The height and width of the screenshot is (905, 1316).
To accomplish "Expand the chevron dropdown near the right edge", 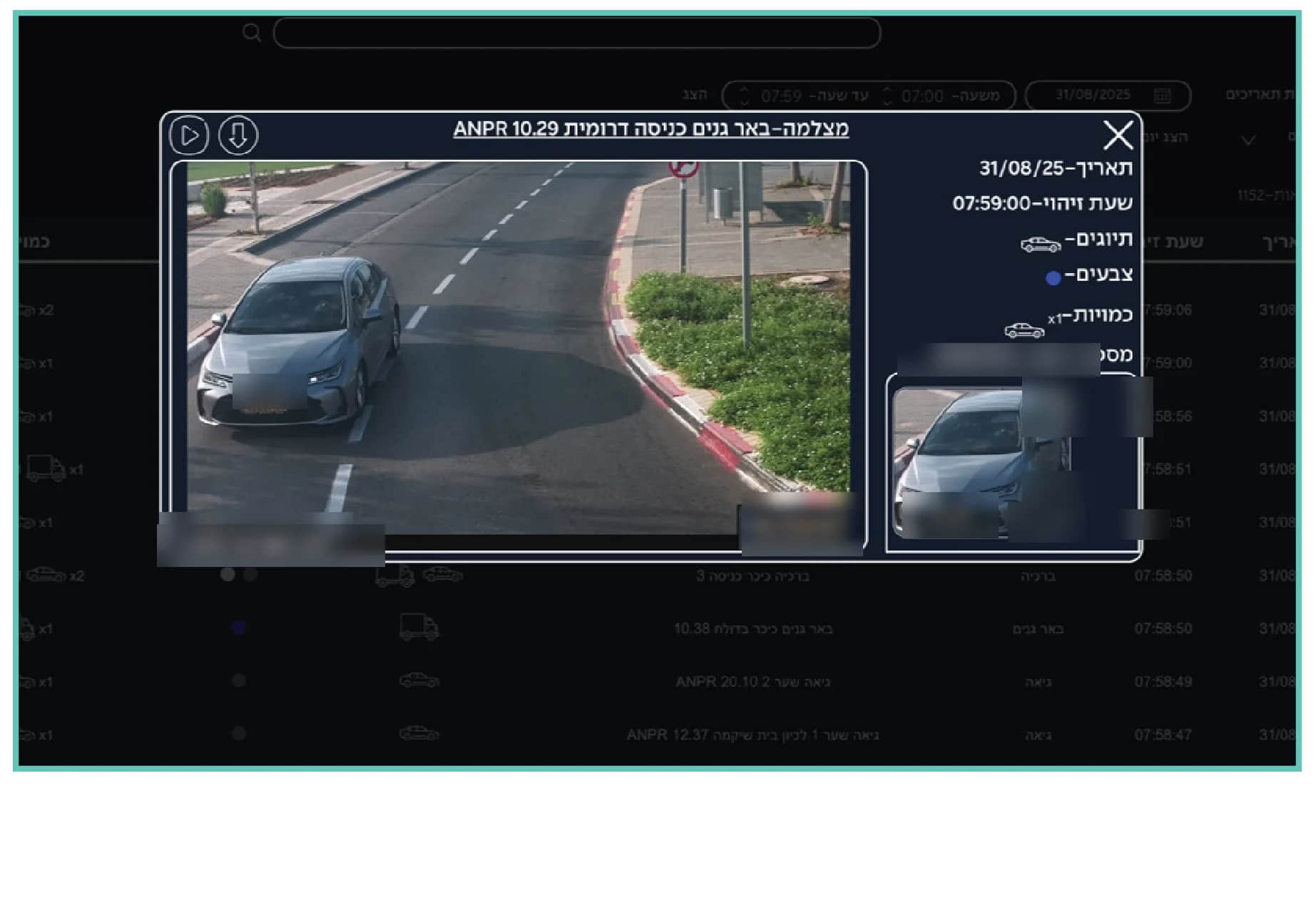I will pos(1248,140).
